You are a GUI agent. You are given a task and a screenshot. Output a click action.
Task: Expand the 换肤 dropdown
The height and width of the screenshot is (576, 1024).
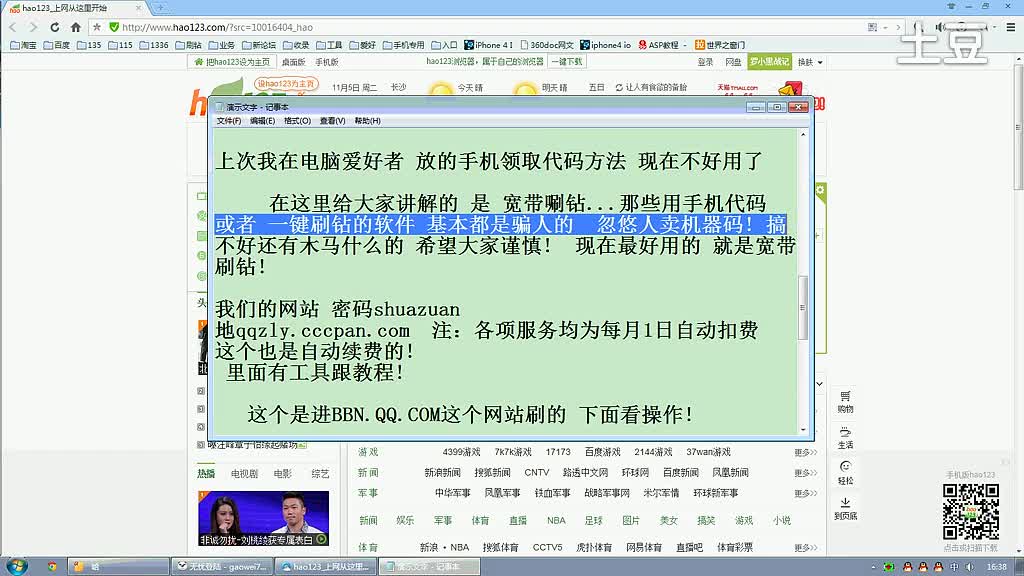[810, 62]
